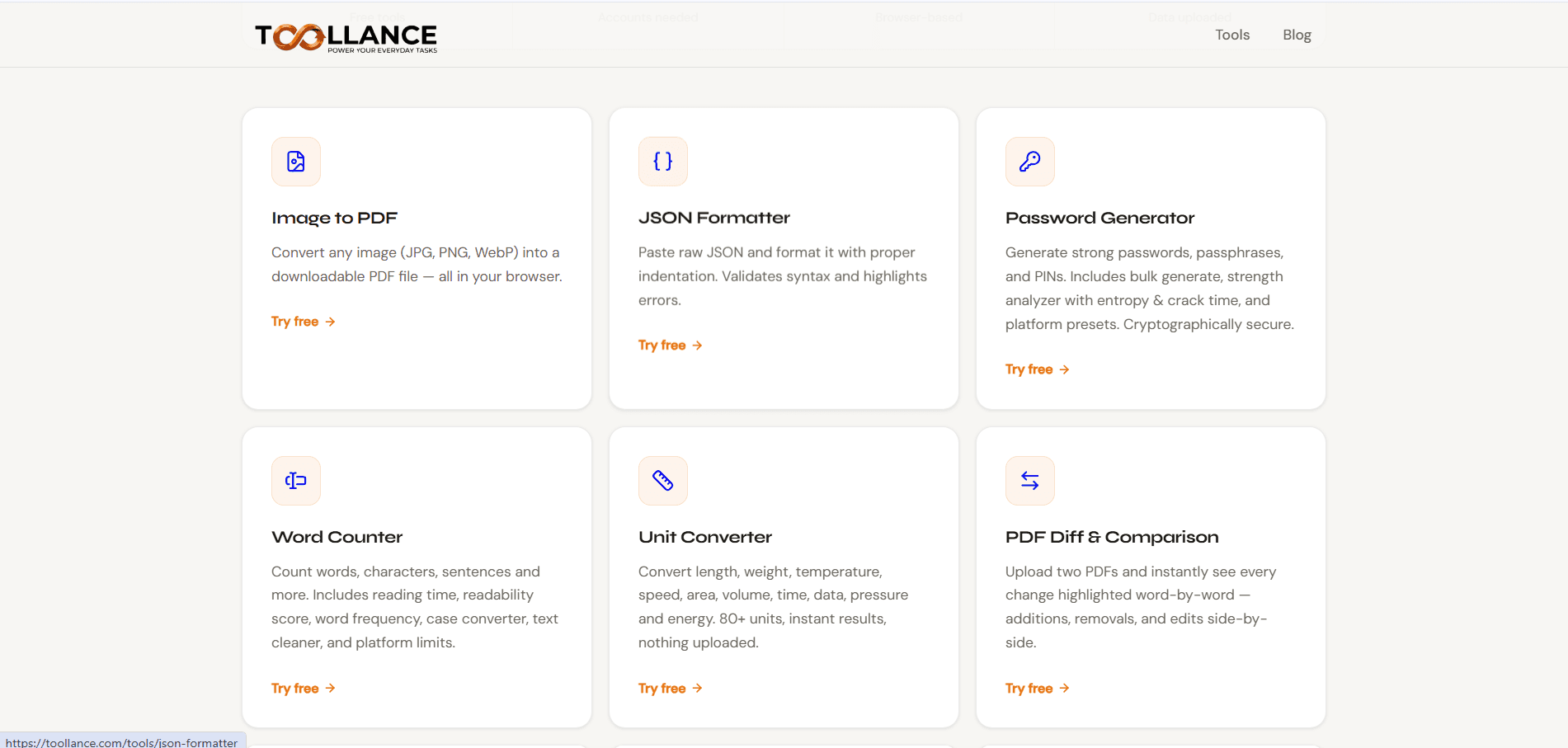Click the PDF Diff description text
Viewport: 1568px width, 748px height.
1141,607
